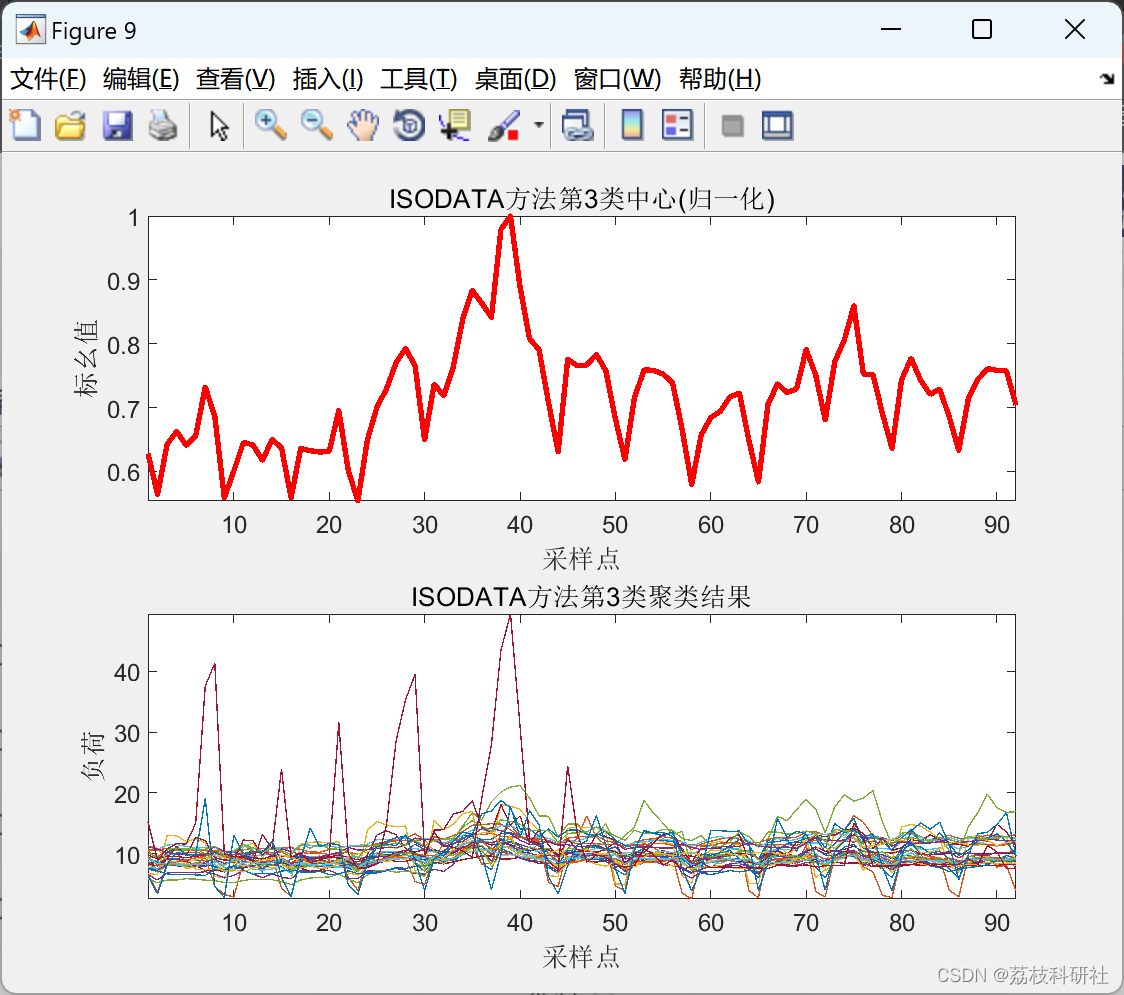Maximize the Figure 9 window
This screenshot has width=1124, height=995.
pyautogui.click(x=982, y=29)
